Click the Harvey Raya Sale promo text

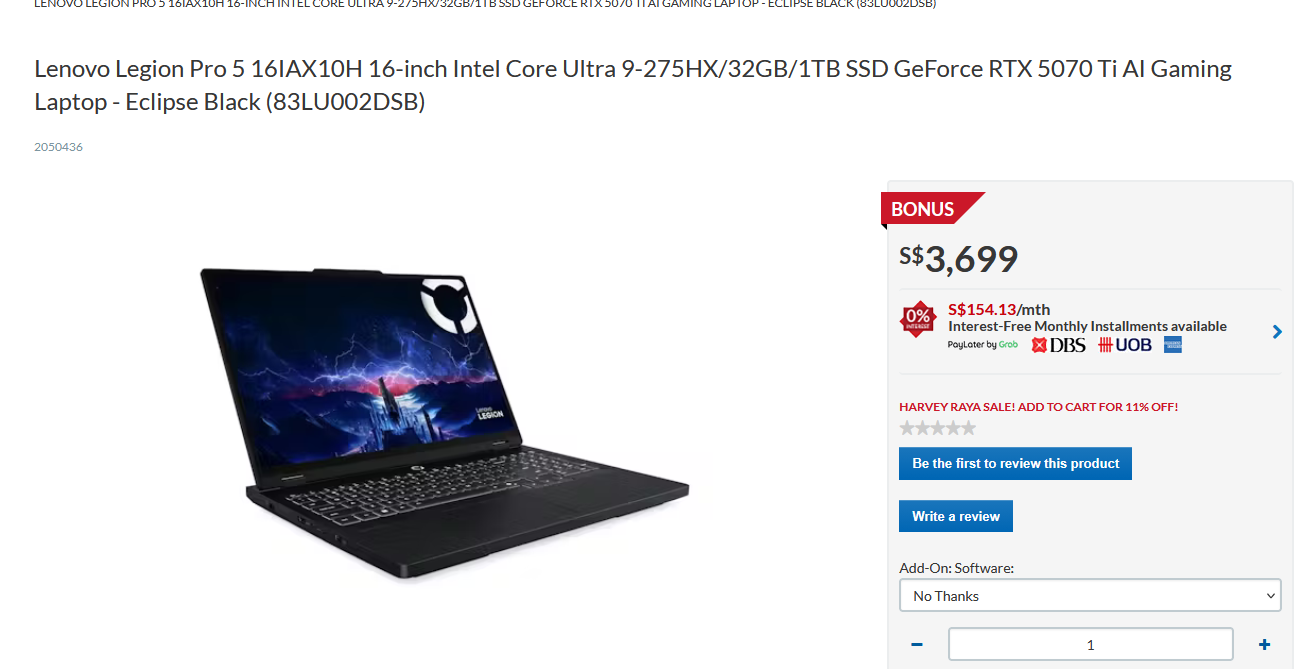(1039, 407)
